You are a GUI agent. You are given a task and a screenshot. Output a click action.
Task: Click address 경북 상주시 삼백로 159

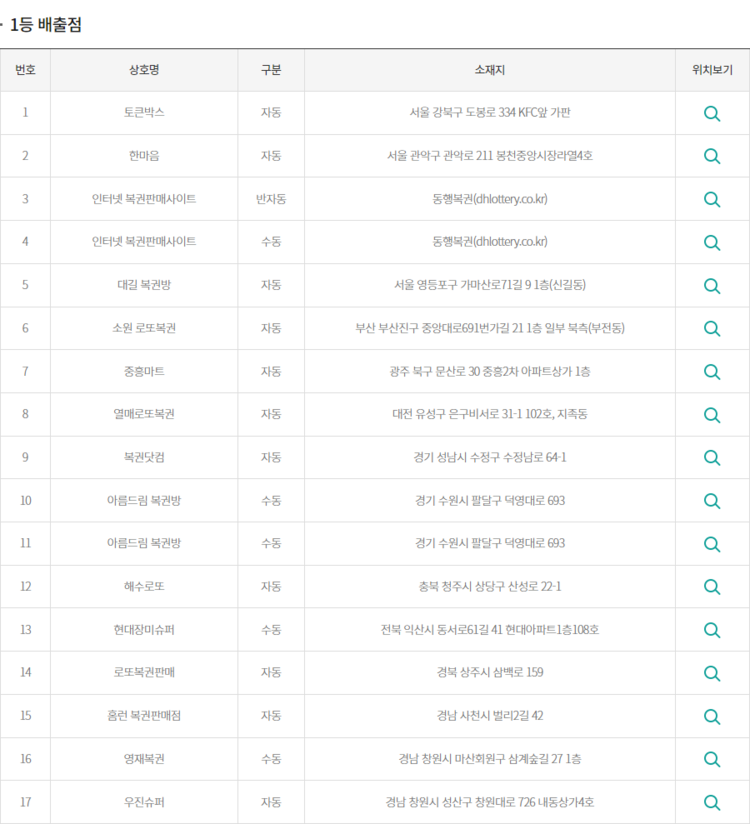point(490,672)
